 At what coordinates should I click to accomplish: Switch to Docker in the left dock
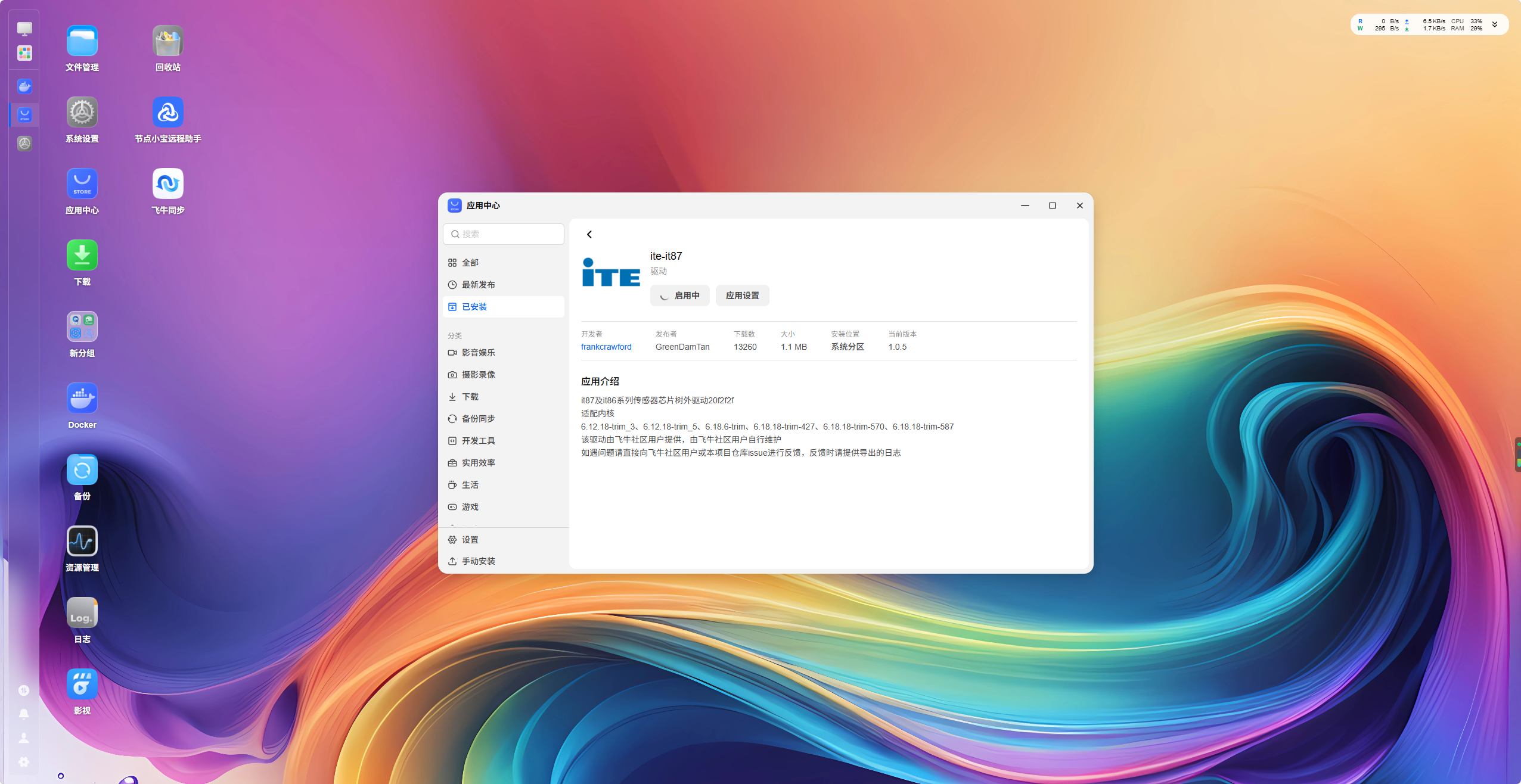[24, 86]
